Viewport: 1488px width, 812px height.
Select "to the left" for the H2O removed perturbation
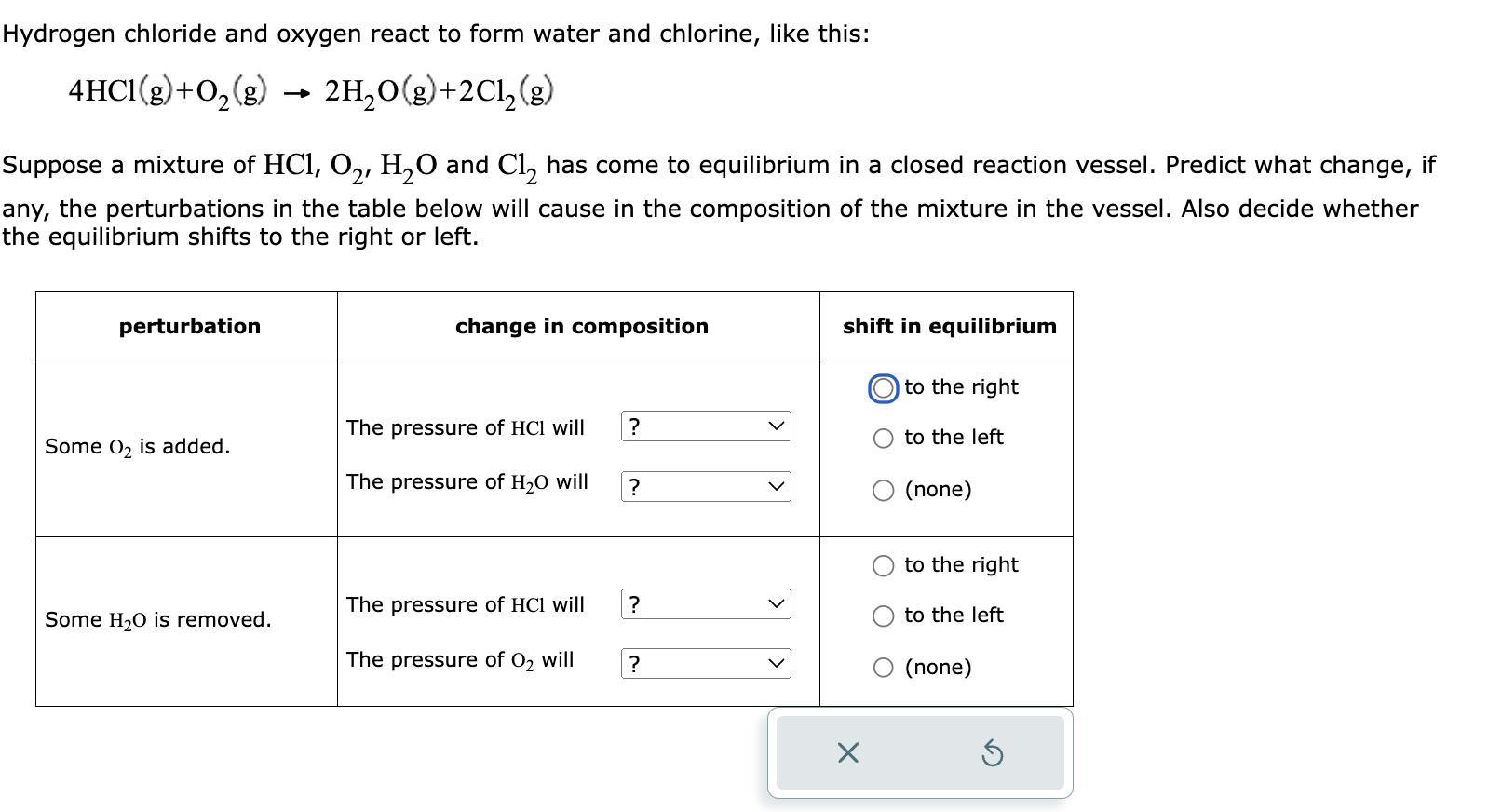click(882, 616)
